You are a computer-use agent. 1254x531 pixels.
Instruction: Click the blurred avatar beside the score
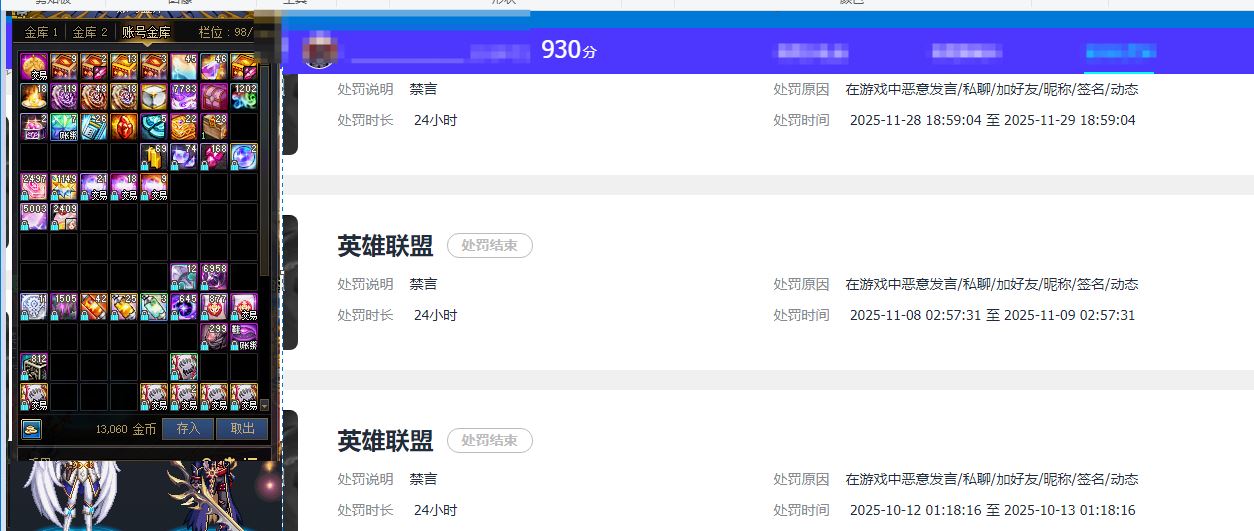click(320, 49)
